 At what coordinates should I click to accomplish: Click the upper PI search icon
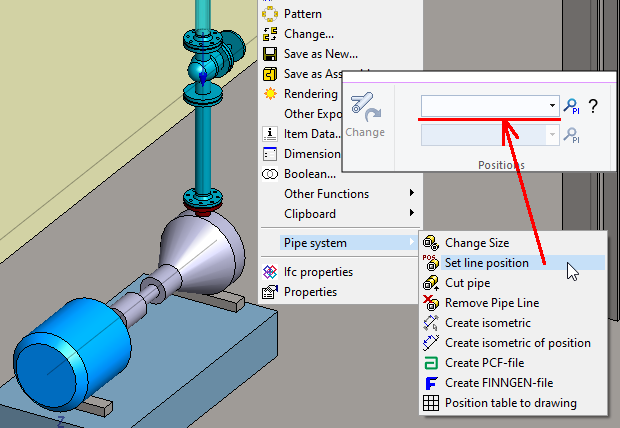coord(572,106)
